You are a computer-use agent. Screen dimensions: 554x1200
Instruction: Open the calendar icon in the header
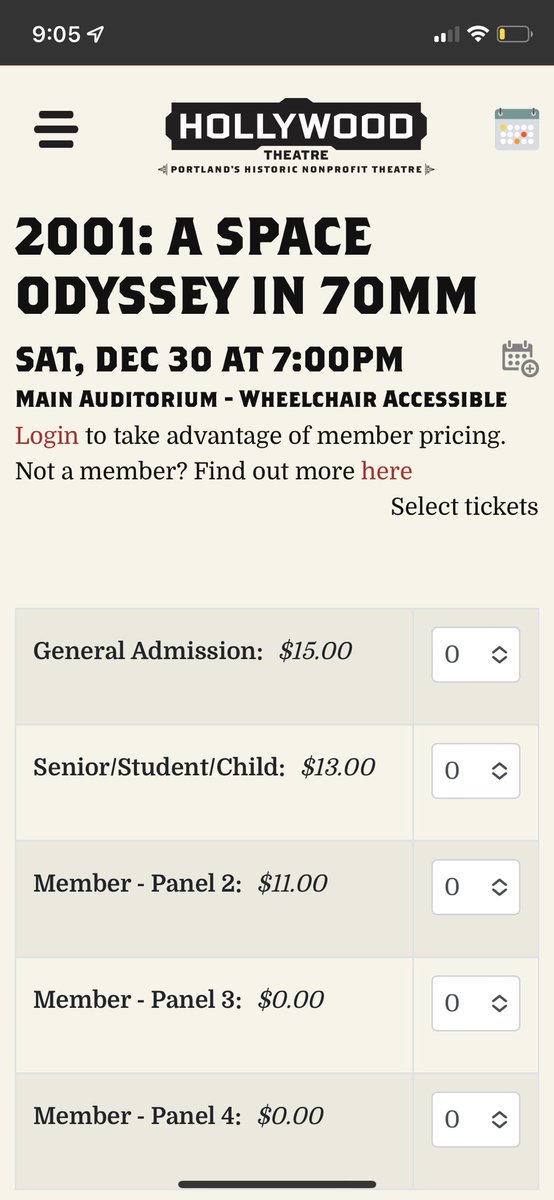(517, 129)
